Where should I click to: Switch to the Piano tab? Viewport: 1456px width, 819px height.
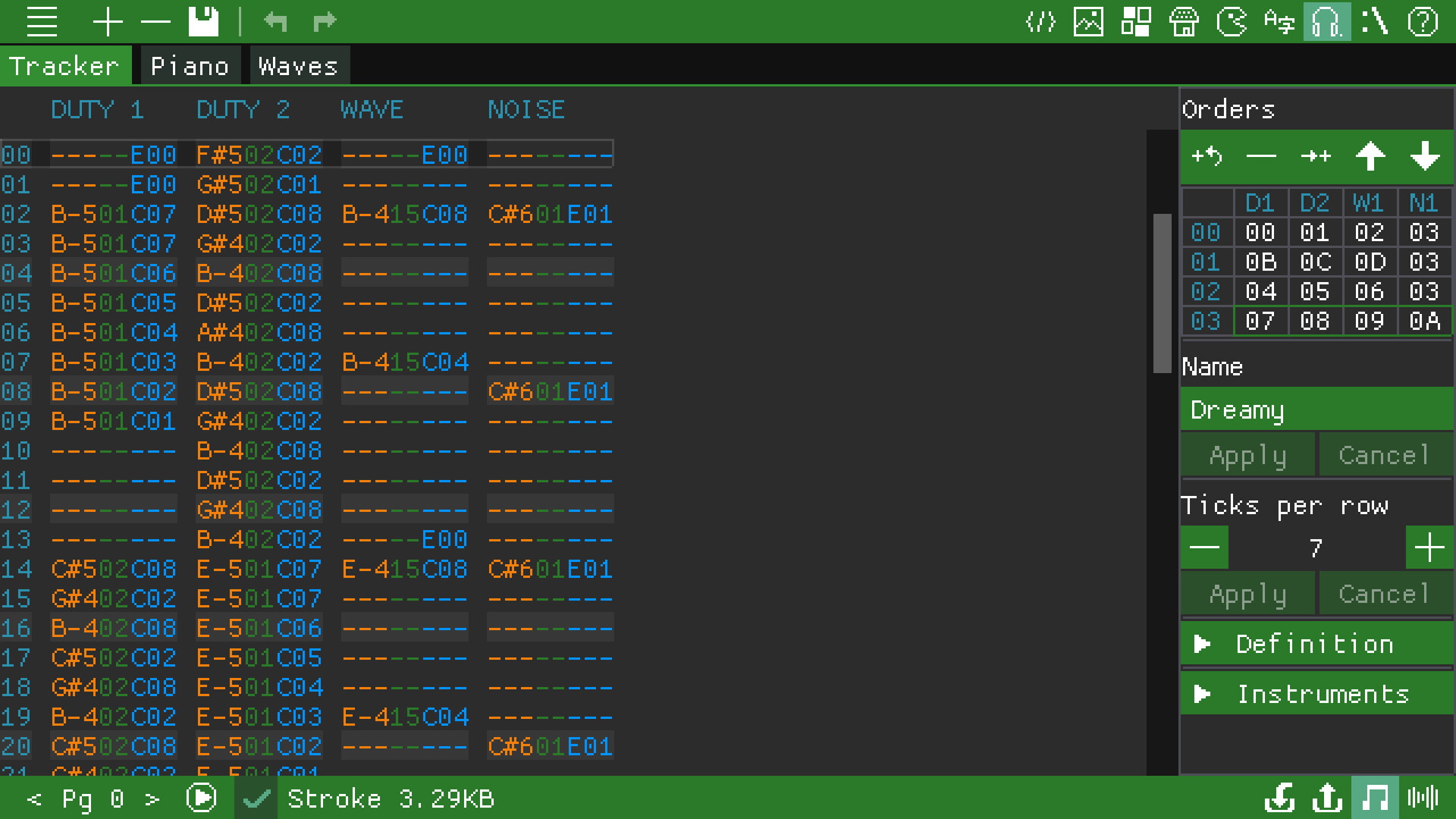point(190,65)
